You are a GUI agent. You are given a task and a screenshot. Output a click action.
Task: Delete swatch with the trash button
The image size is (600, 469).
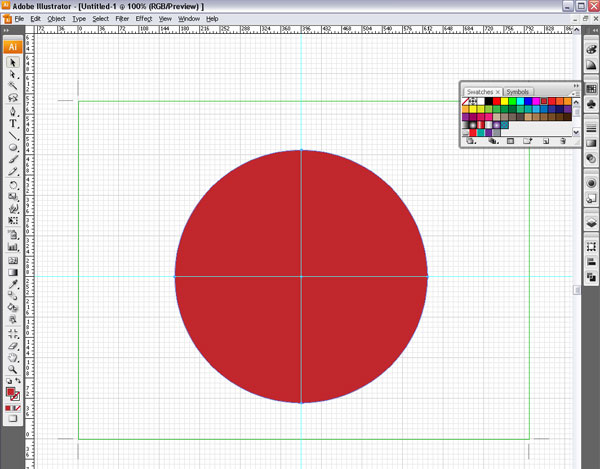pyautogui.click(x=562, y=141)
